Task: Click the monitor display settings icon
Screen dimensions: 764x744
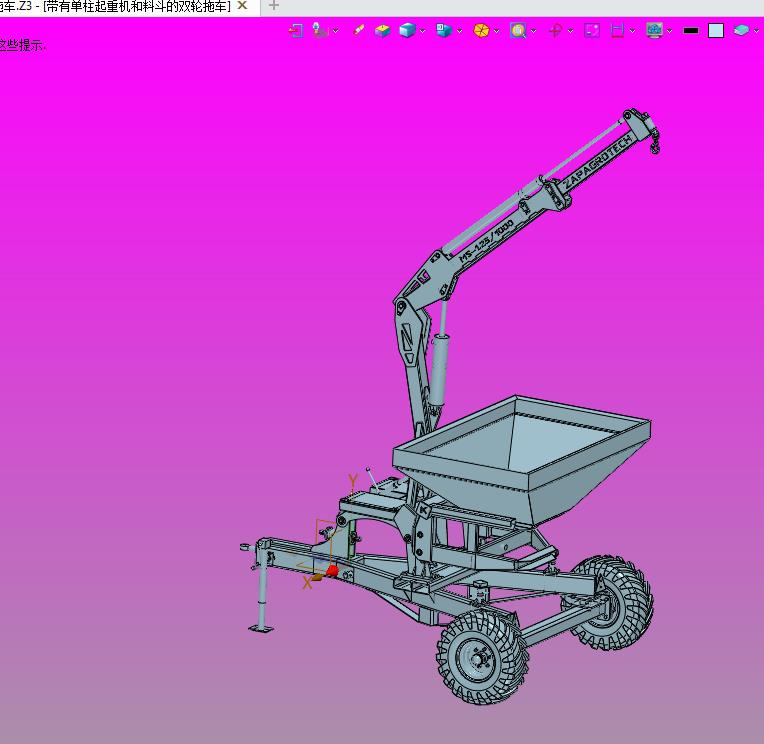Action: 654,30
